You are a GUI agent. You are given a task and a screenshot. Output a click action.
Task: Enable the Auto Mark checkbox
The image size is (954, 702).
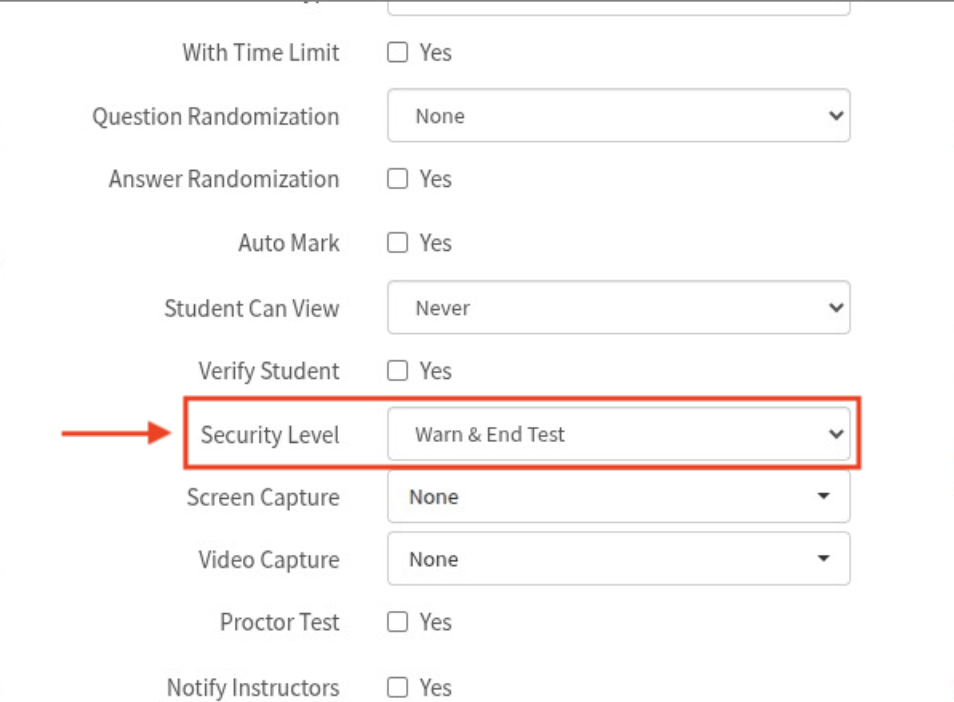(398, 243)
